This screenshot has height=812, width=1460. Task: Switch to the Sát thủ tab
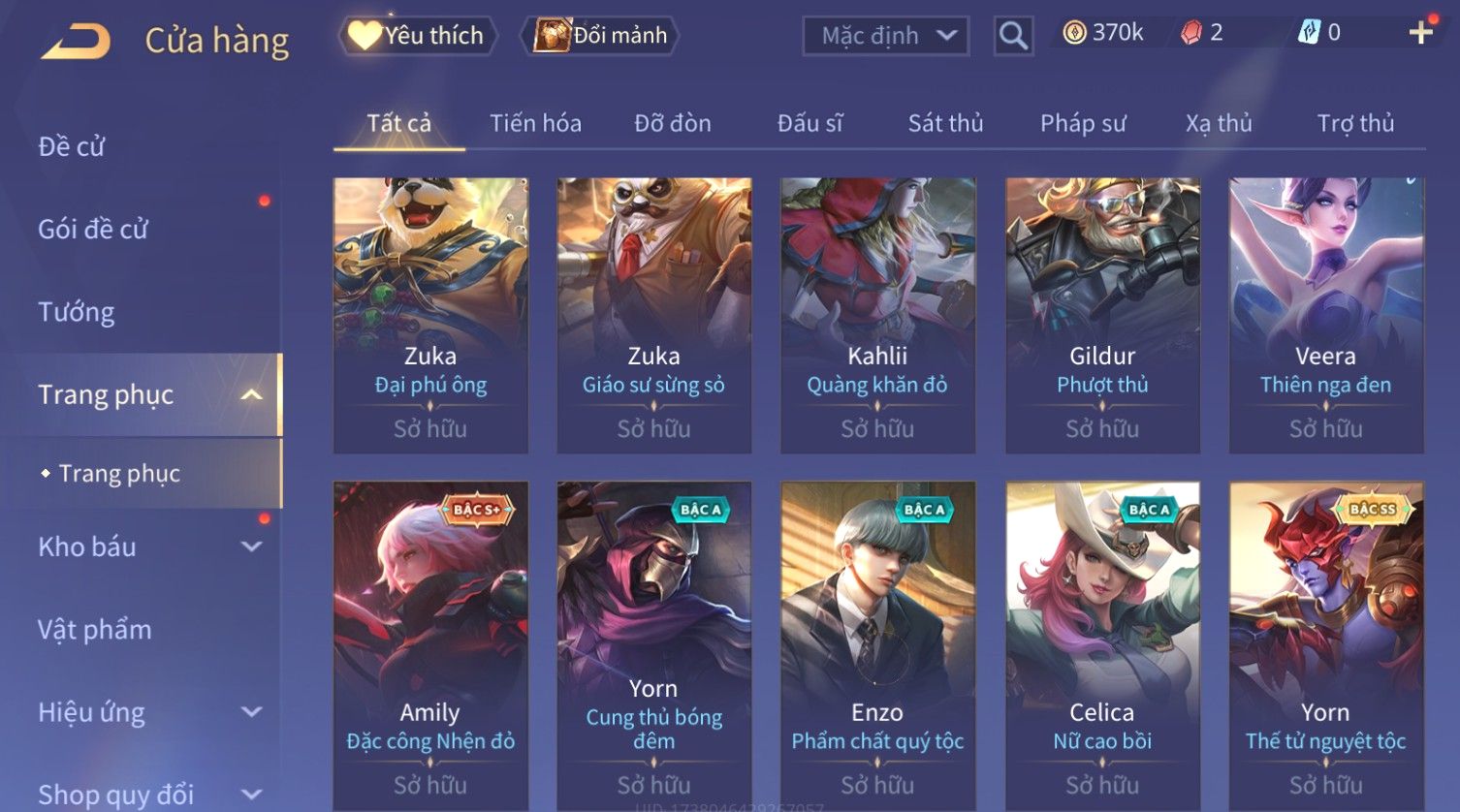click(x=945, y=123)
